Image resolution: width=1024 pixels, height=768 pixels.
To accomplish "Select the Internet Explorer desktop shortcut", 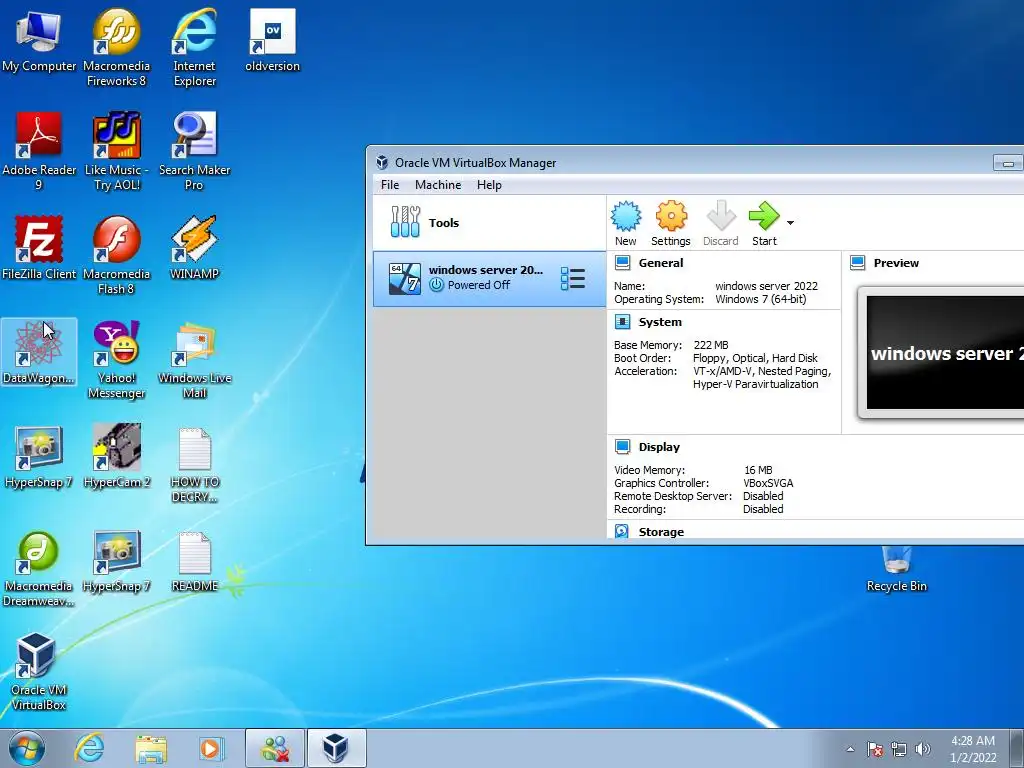I will point(195,47).
